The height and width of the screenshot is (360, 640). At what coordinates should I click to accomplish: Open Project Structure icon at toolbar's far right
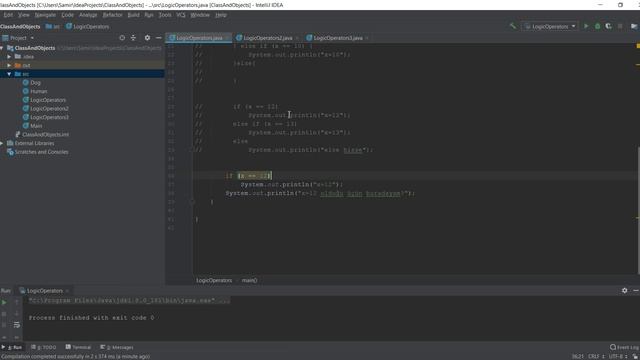(634, 26)
